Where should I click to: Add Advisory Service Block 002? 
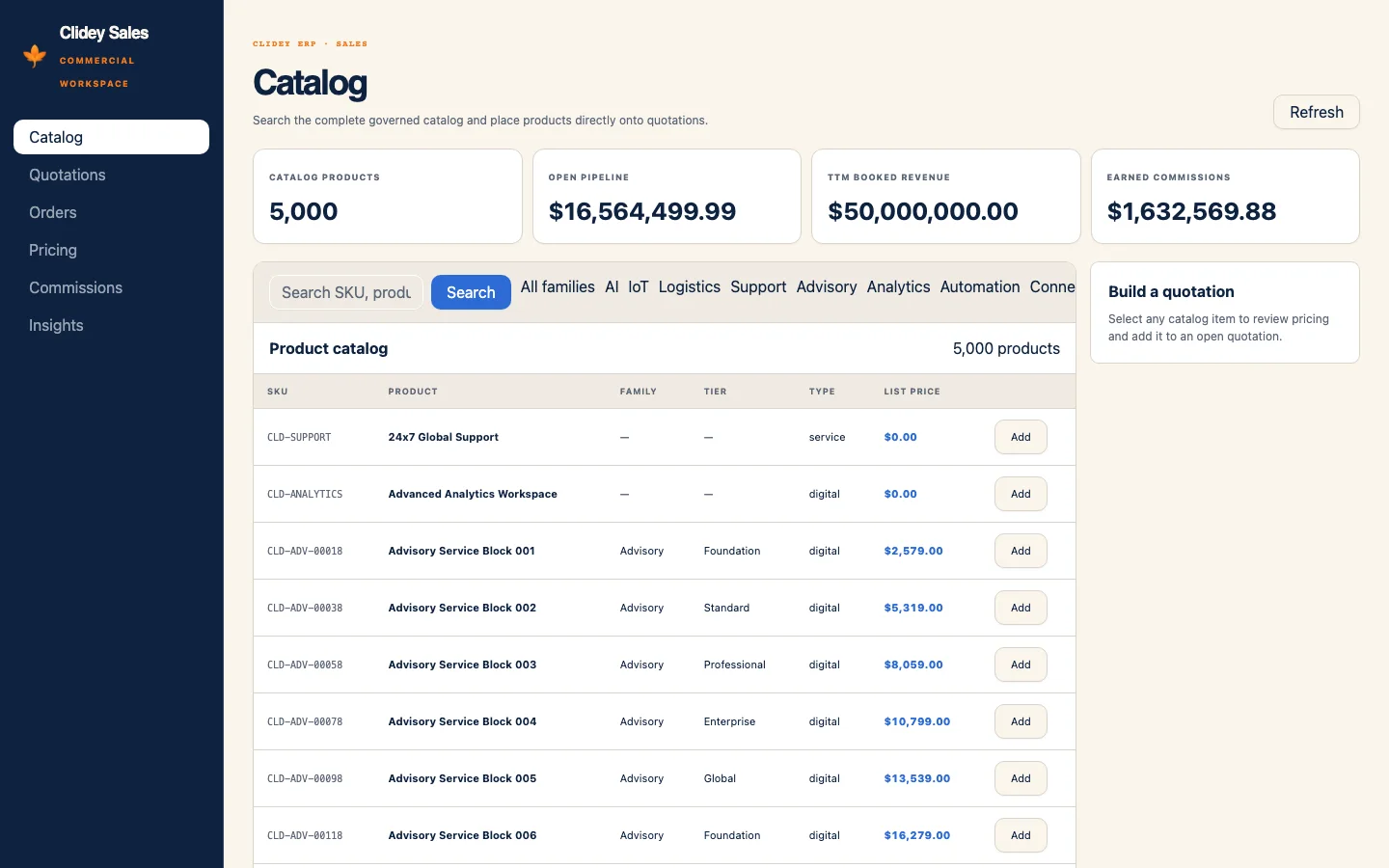pyautogui.click(x=1021, y=608)
